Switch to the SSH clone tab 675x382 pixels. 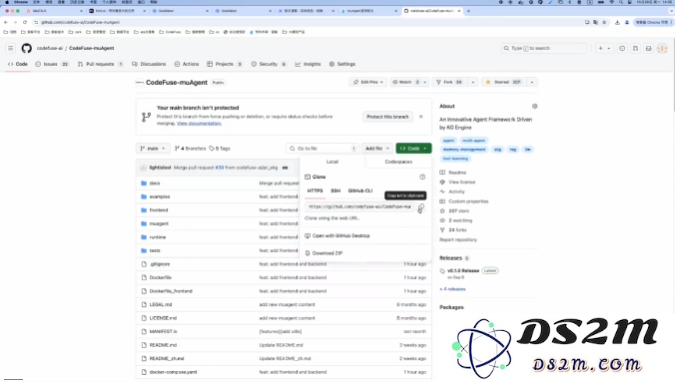point(336,191)
